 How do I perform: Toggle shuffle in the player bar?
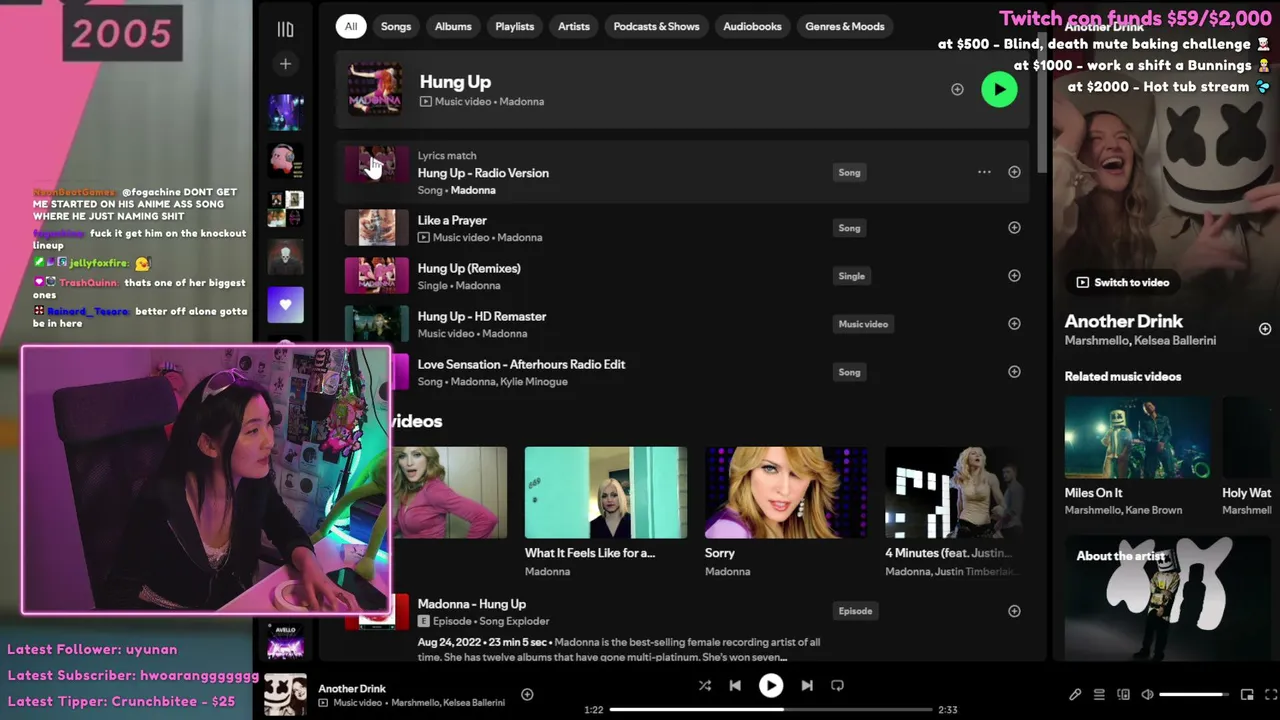click(x=705, y=685)
